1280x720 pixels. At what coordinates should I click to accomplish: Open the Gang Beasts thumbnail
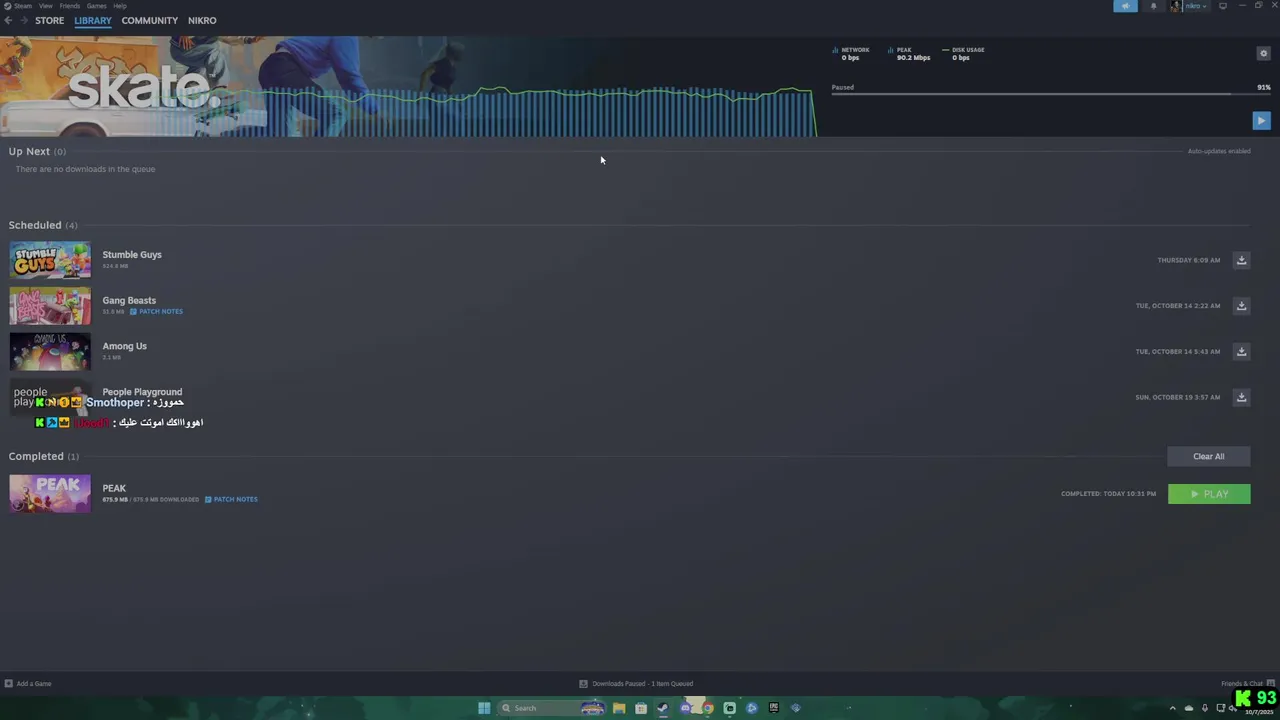click(50, 306)
